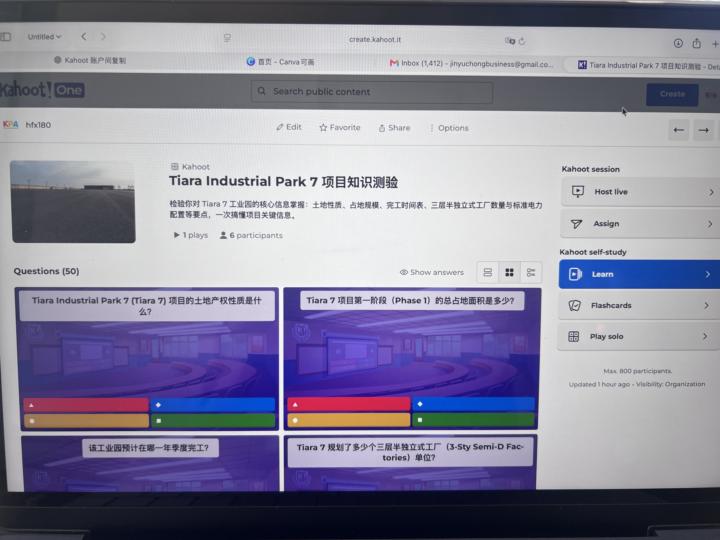
Task: Click the 1 plays stat
Action: click(x=191, y=235)
